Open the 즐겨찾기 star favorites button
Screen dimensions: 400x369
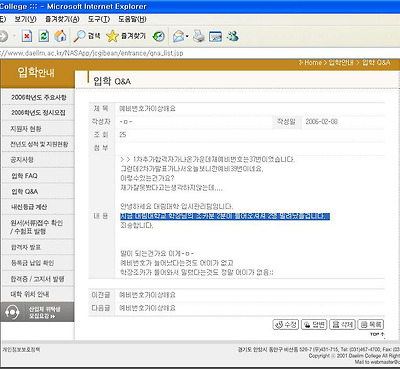[126, 36]
